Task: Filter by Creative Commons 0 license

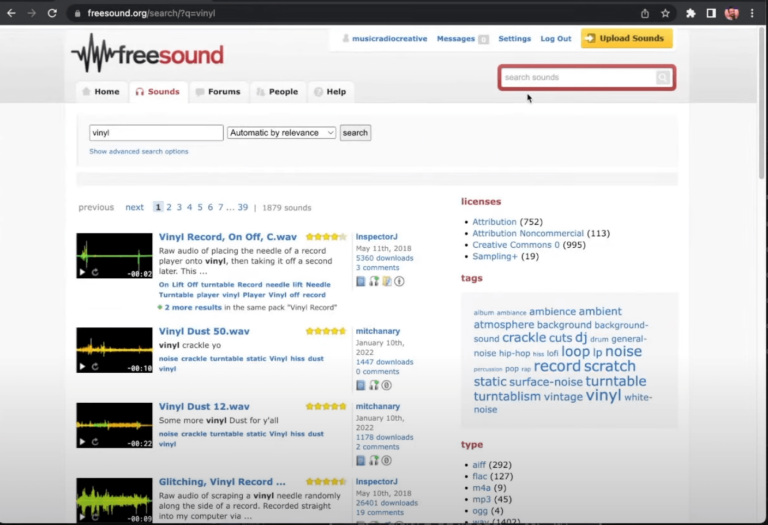Action: click(516, 245)
